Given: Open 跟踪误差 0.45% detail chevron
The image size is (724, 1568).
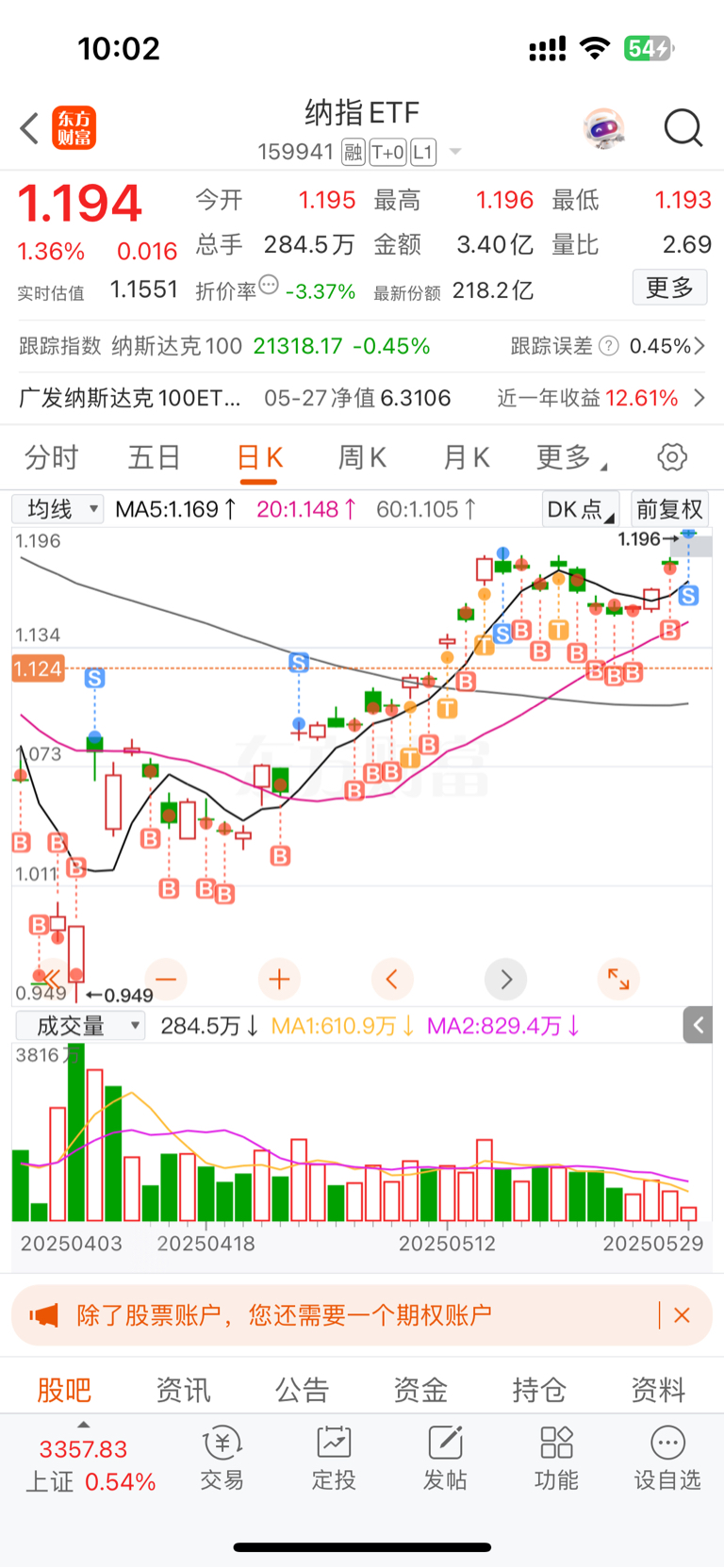Looking at the screenshot, I should coord(699,346).
